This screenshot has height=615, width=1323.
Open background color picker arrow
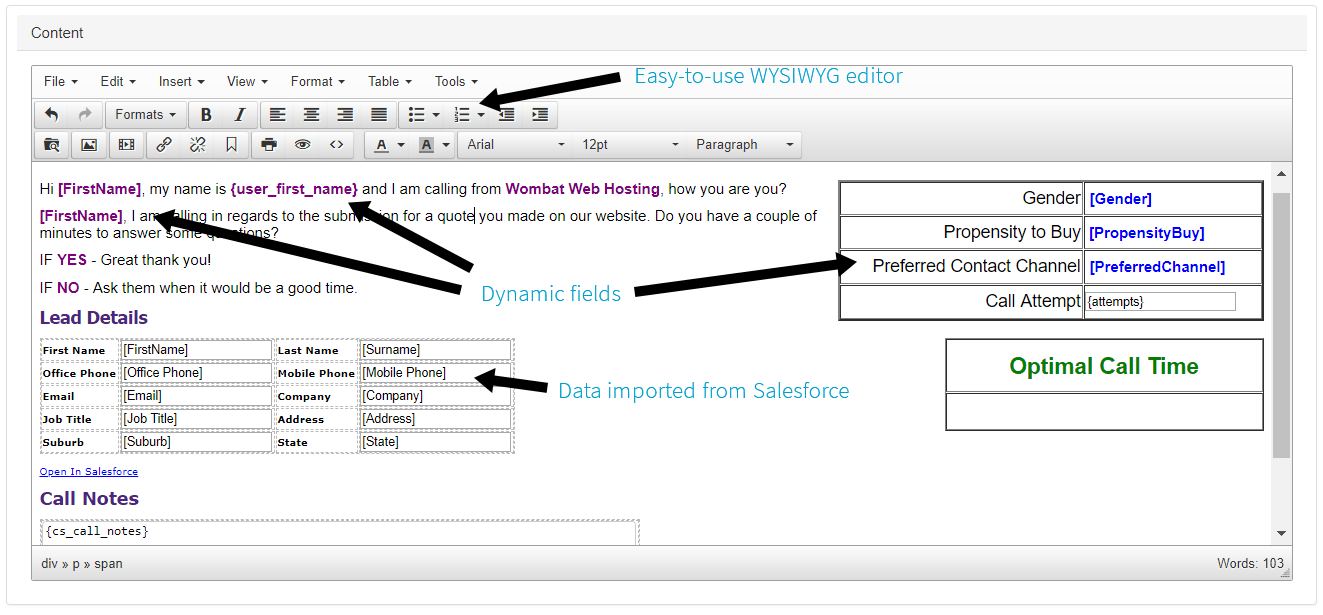446,146
